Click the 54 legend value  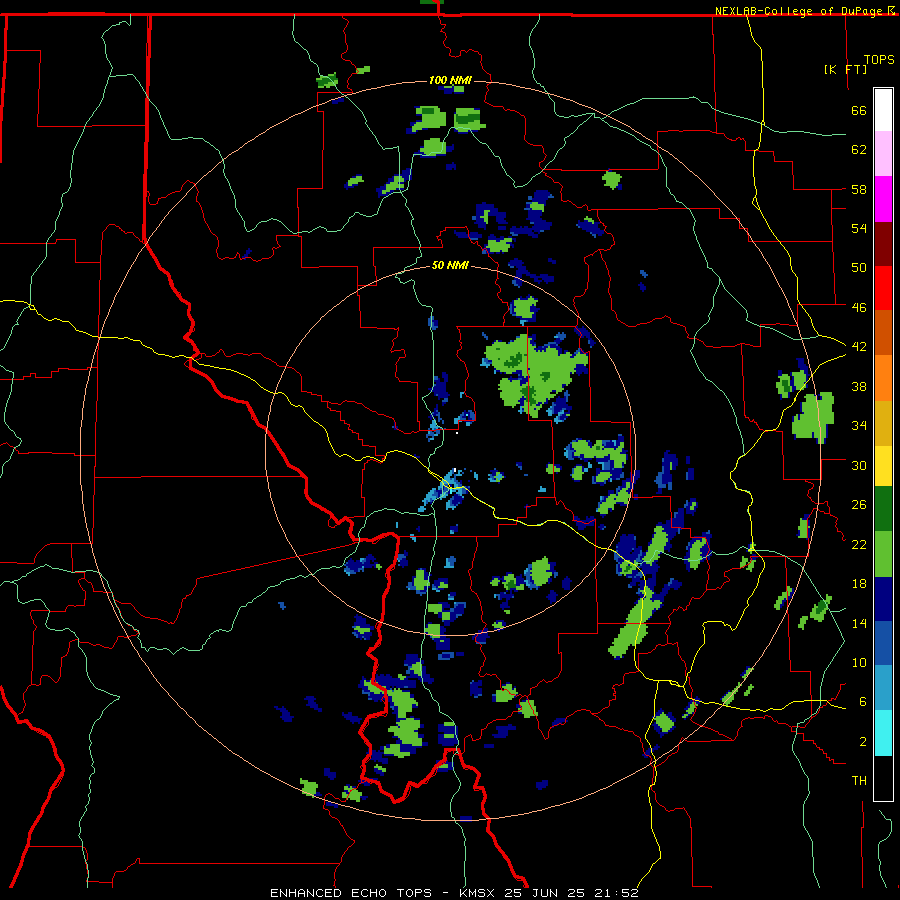(859, 228)
